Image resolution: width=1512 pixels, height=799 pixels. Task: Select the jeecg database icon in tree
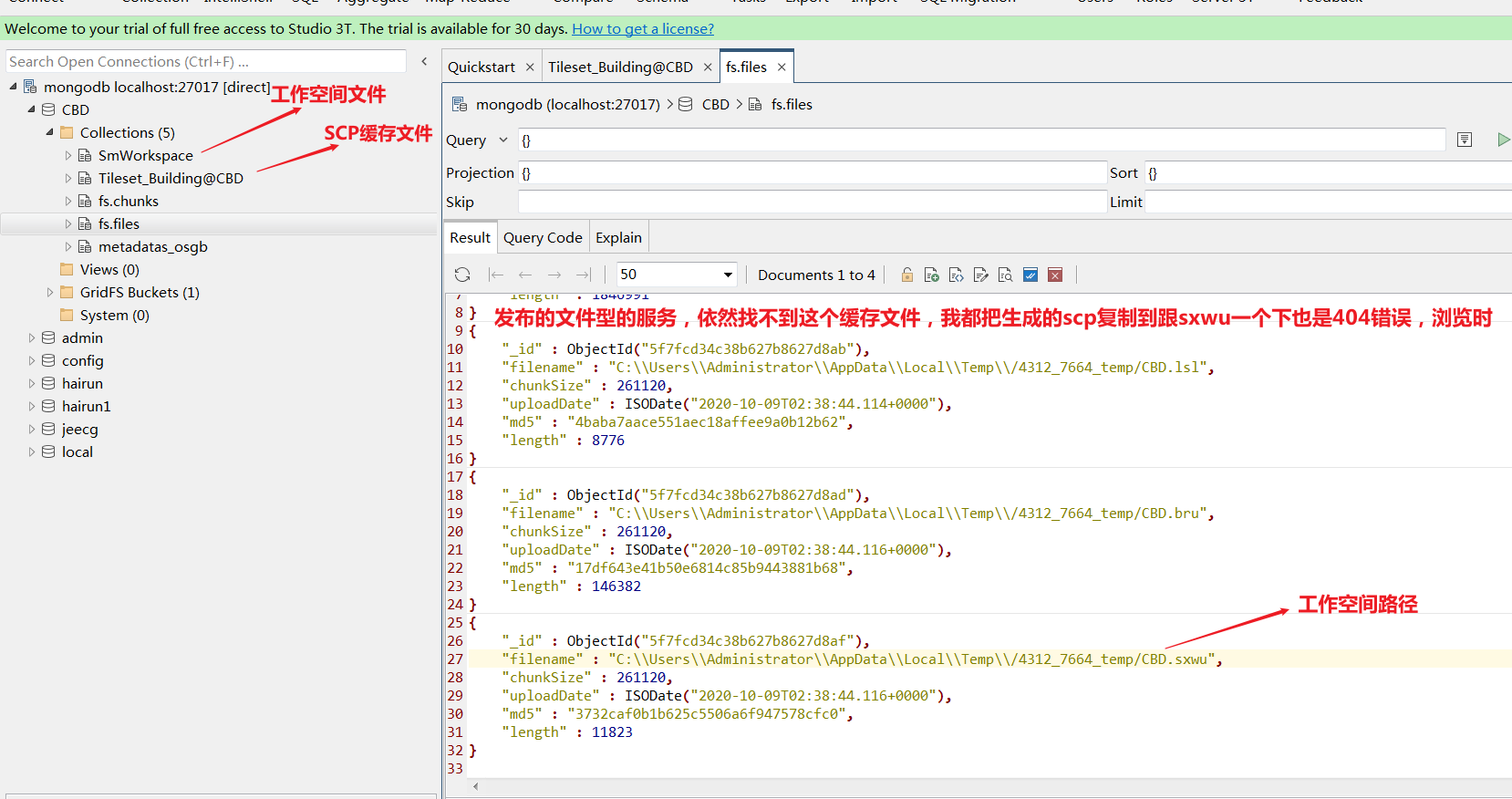click(x=48, y=429)
